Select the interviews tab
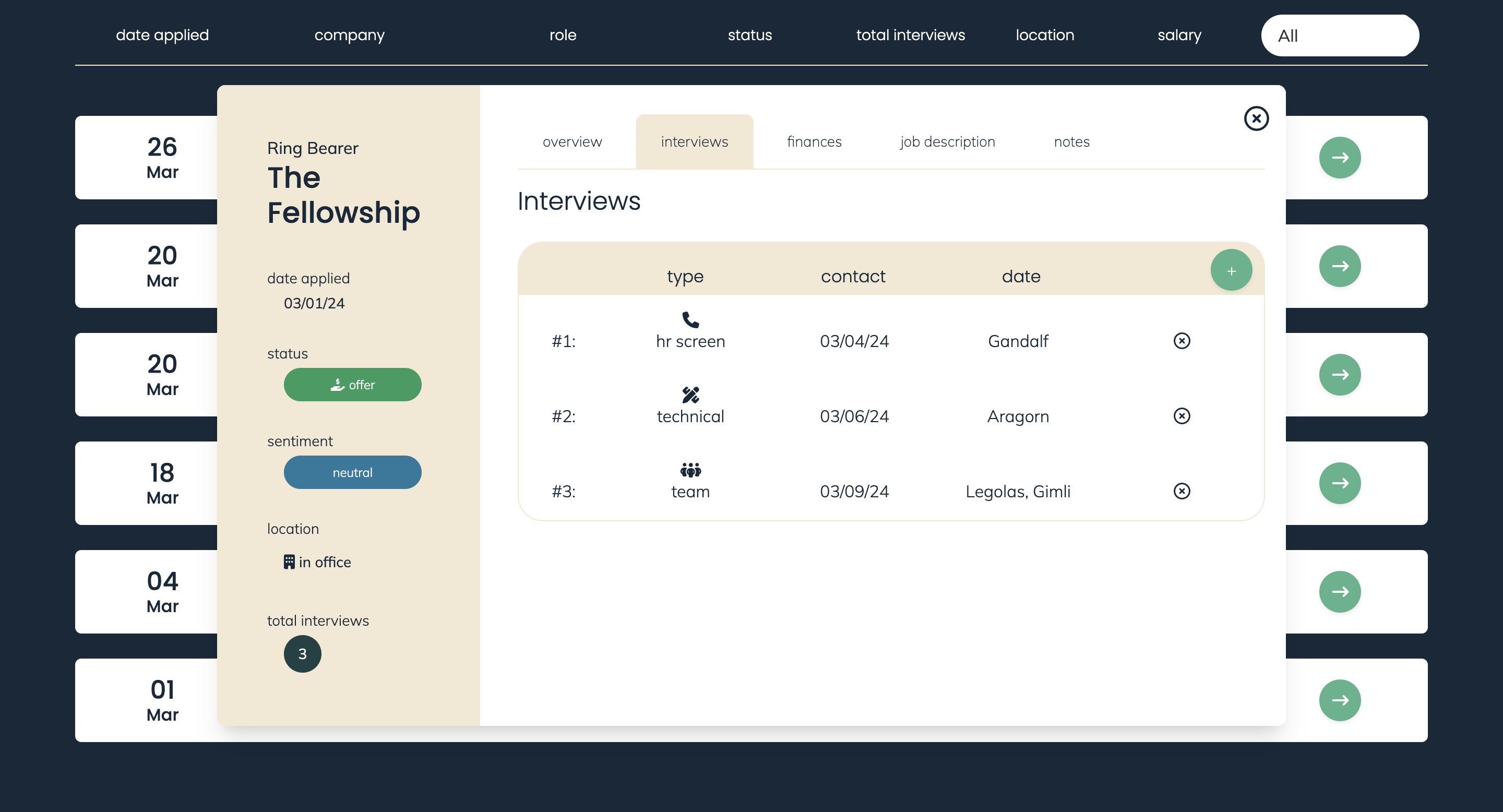Viewport: 1503px width, 812px height. pyautogui.click(x=694, y=142)
